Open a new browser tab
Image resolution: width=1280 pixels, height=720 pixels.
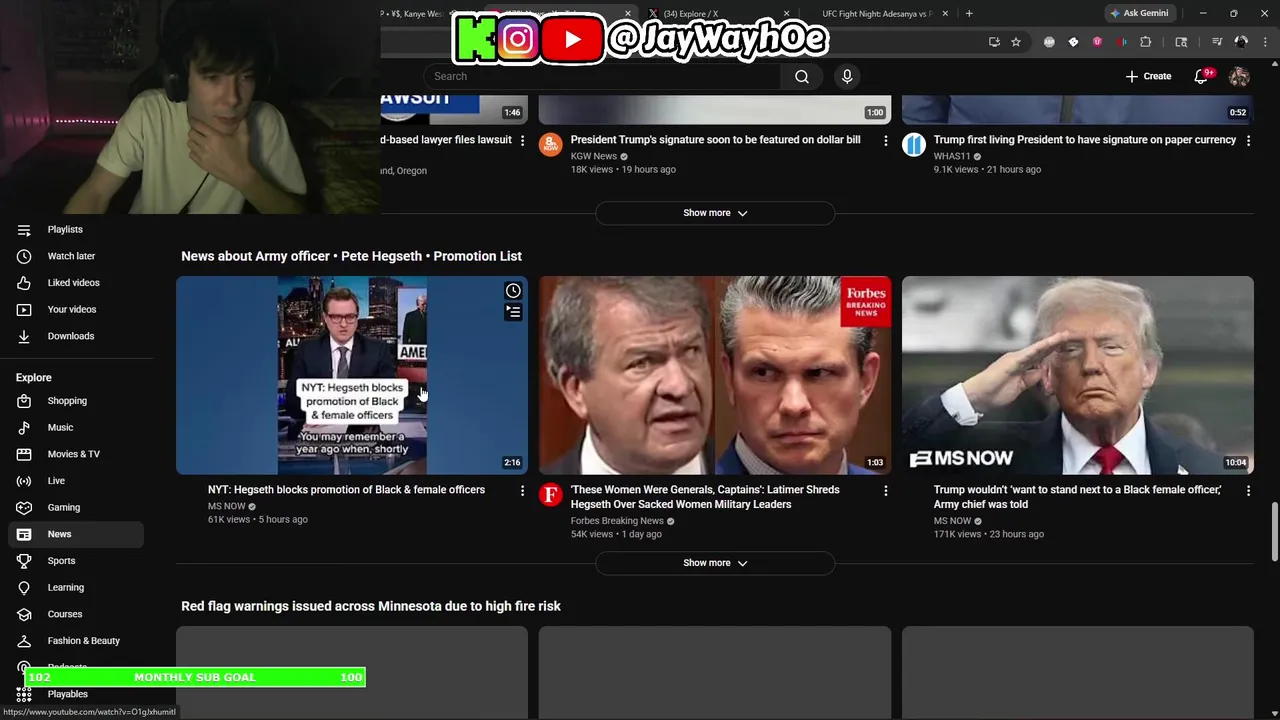point(969,14)
